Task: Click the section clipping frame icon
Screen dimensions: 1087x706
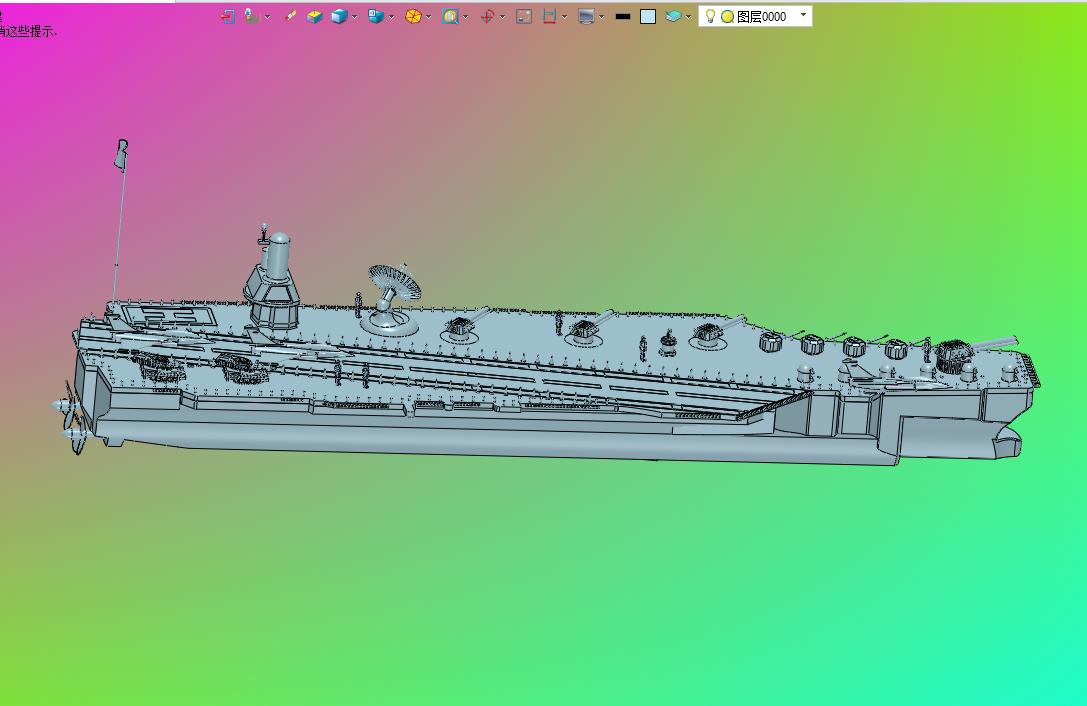Action: (550, 17)
